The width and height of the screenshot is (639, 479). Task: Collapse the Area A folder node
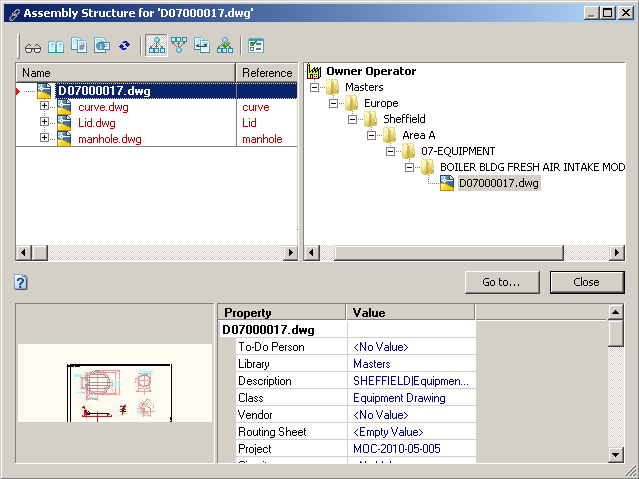371,135
